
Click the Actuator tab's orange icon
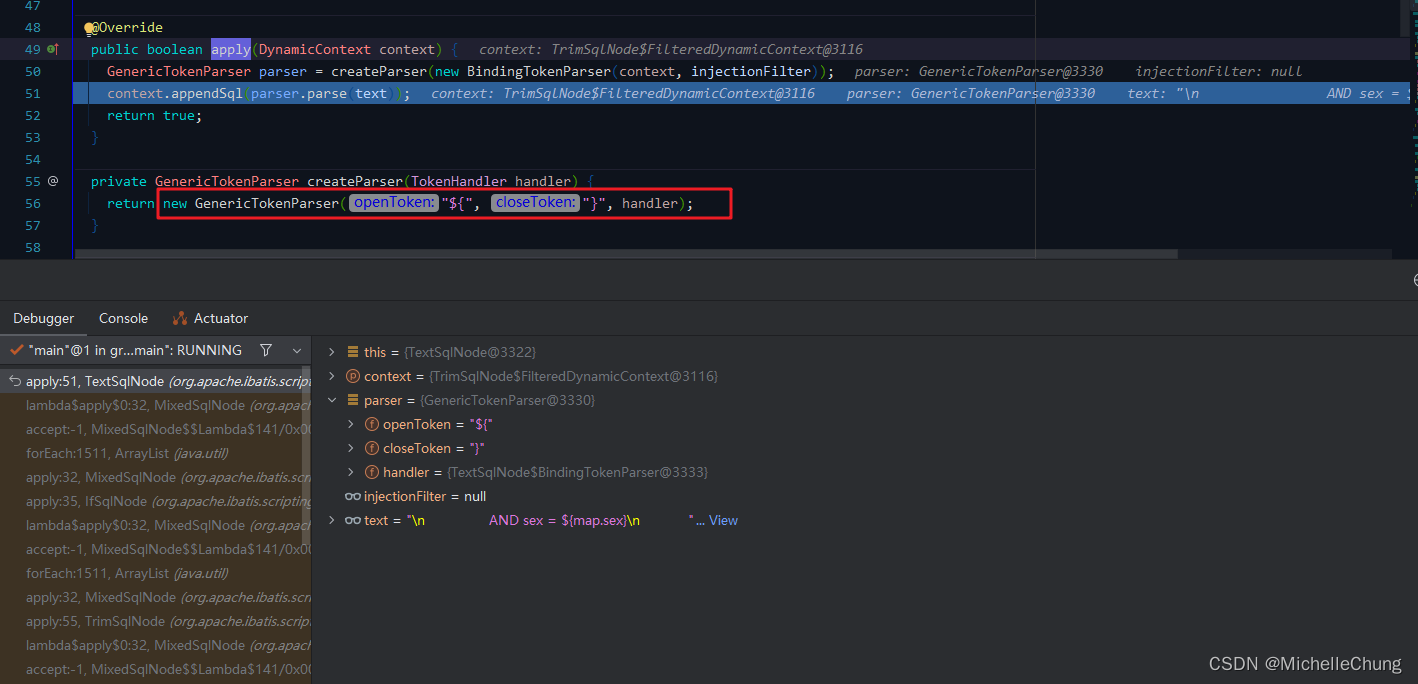180,318
